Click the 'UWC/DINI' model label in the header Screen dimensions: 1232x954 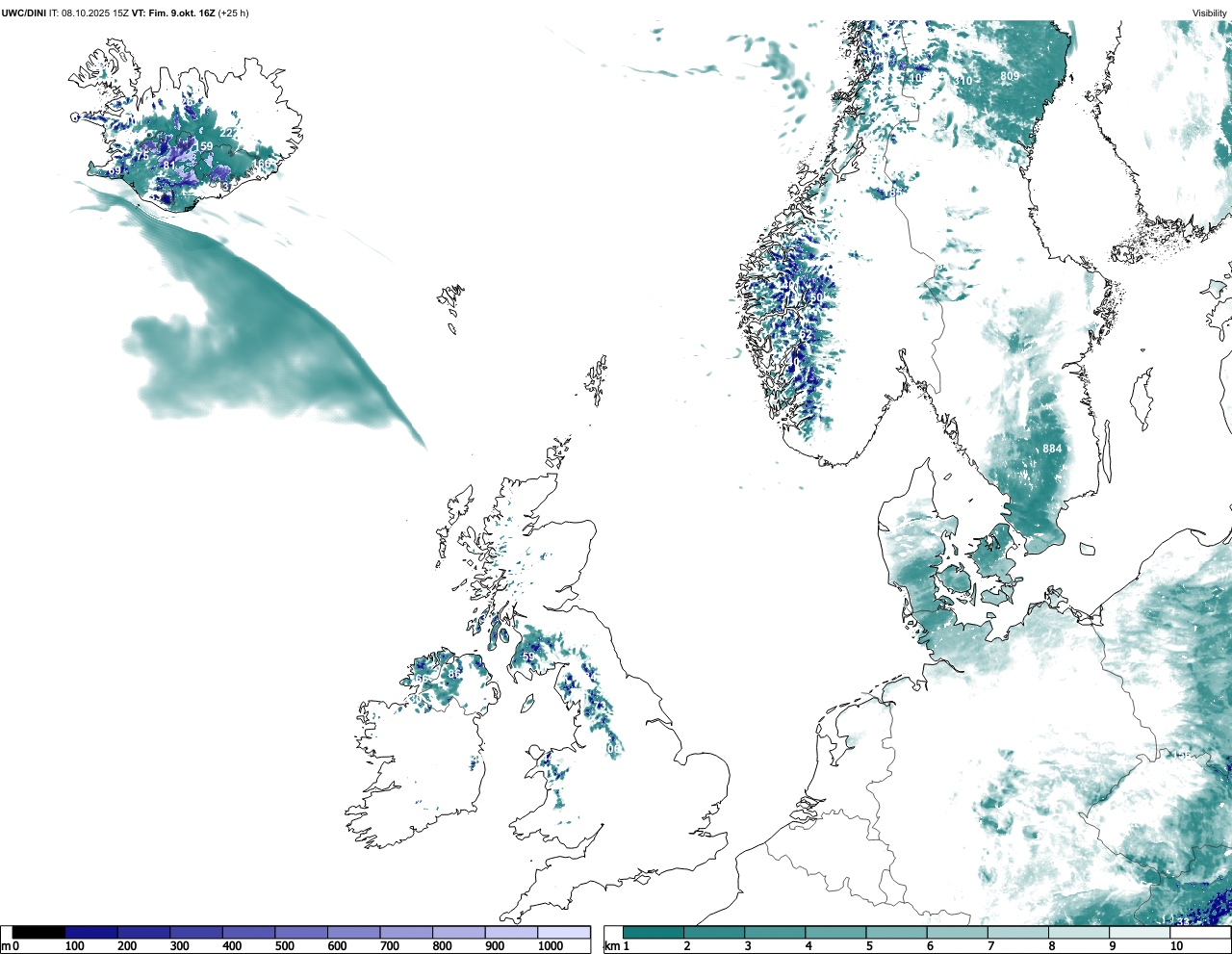(24, 13)
